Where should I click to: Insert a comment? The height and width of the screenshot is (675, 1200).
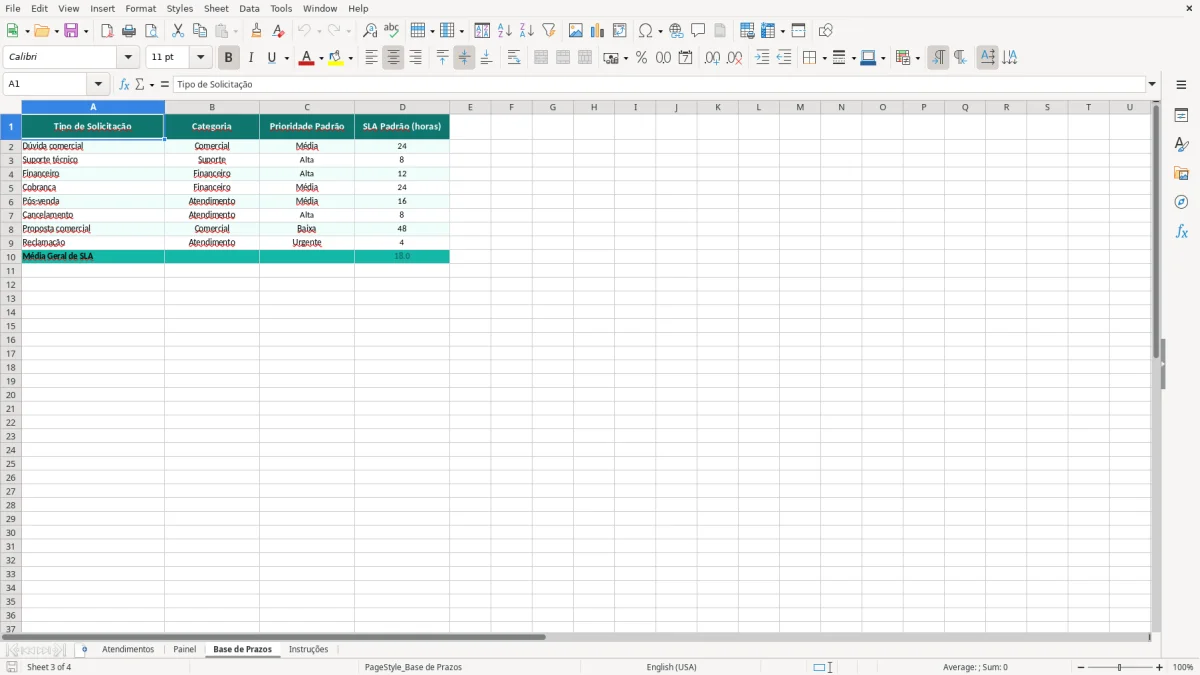tap(698, 31)
